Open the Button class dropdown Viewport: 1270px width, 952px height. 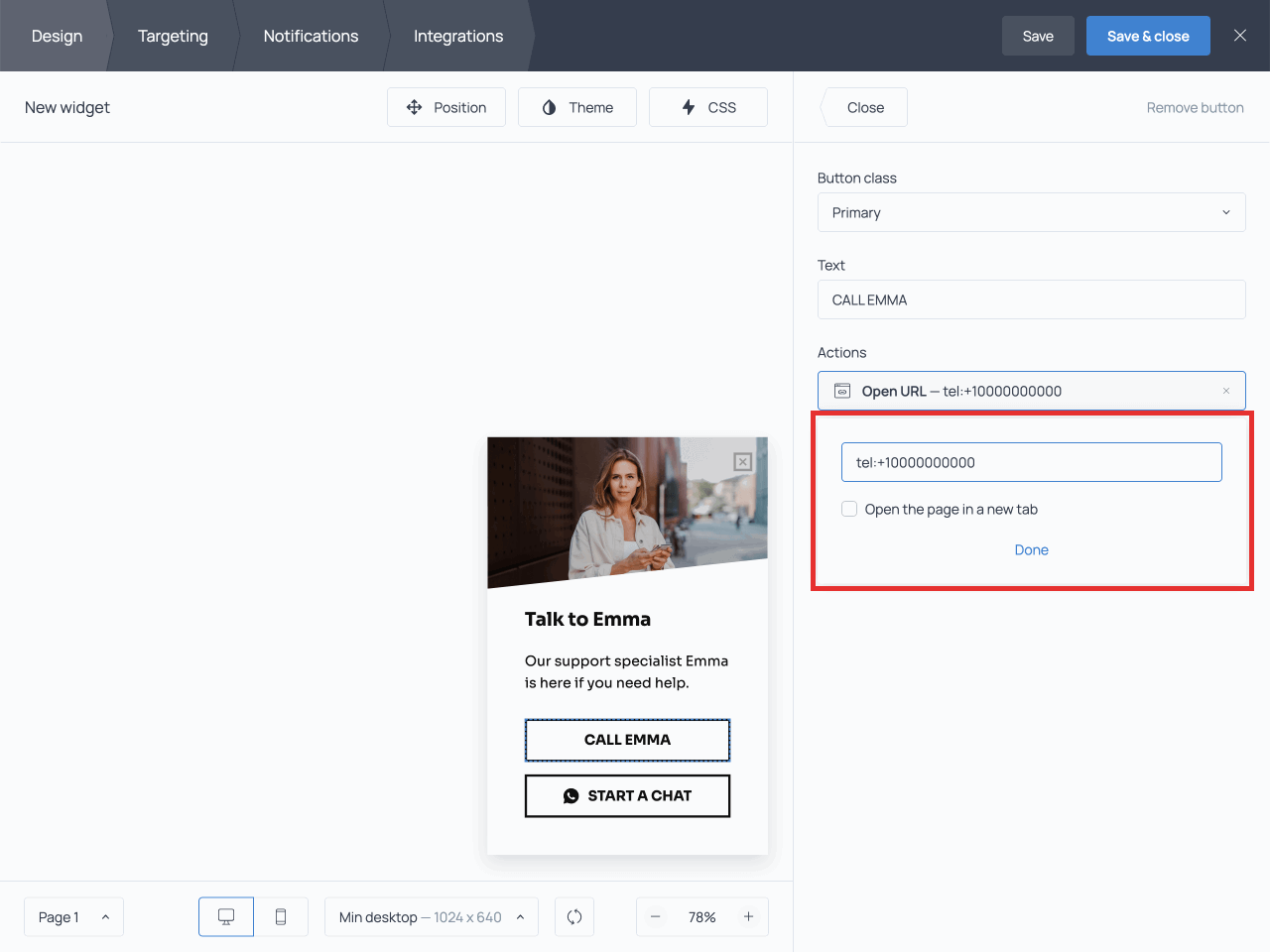[x=1032, y=212]
